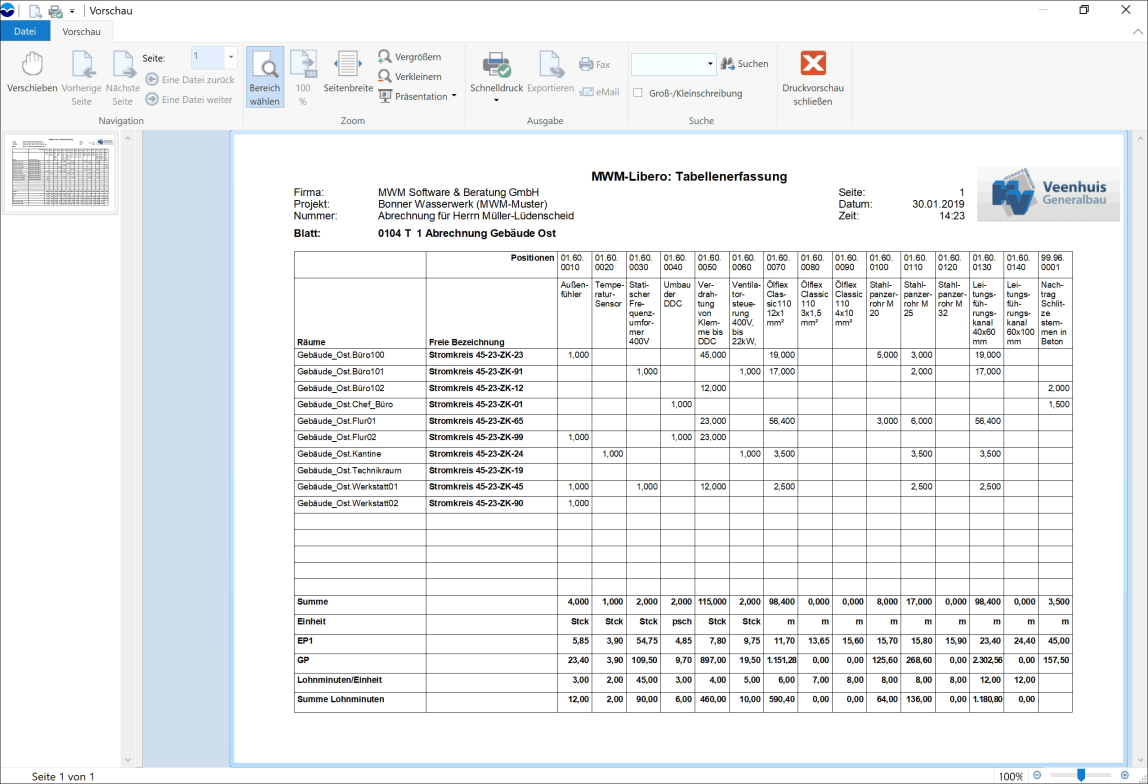Click the zoom slider handle in status bar
This screenshot has width=1148, height=784.
click(x=1081, y=775)
